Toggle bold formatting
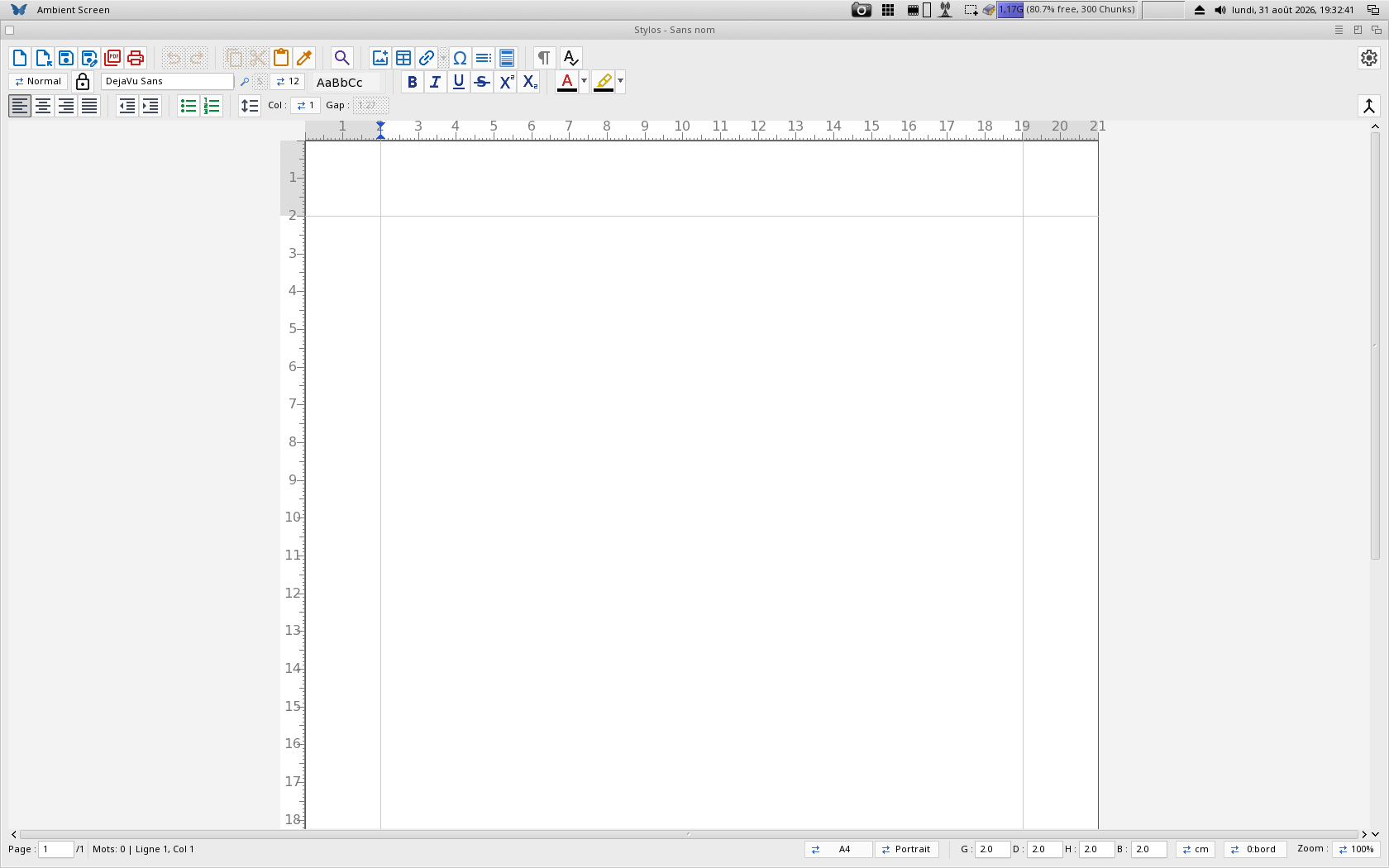This screenshot has height=868, width=1389. (412, 82)
